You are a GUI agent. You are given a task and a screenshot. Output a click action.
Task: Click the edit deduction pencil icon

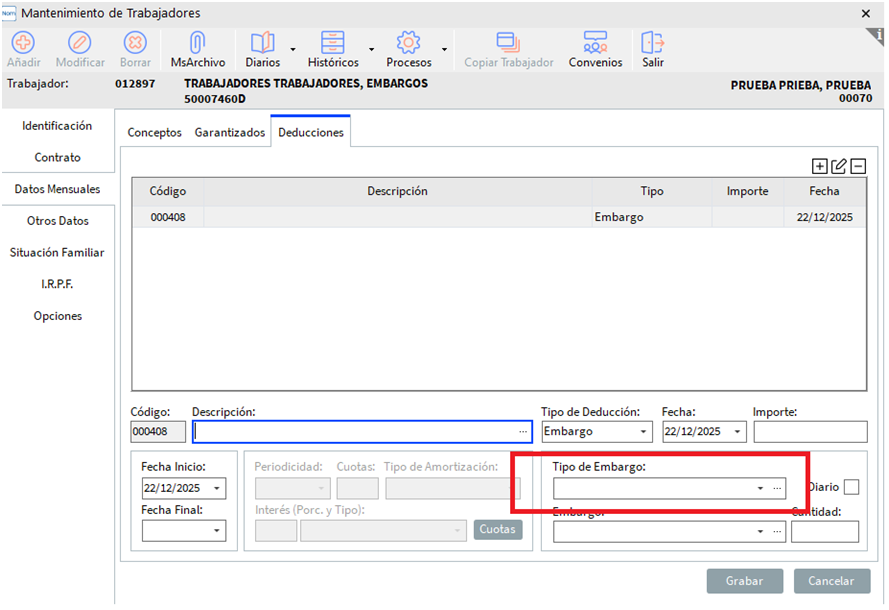839,167
